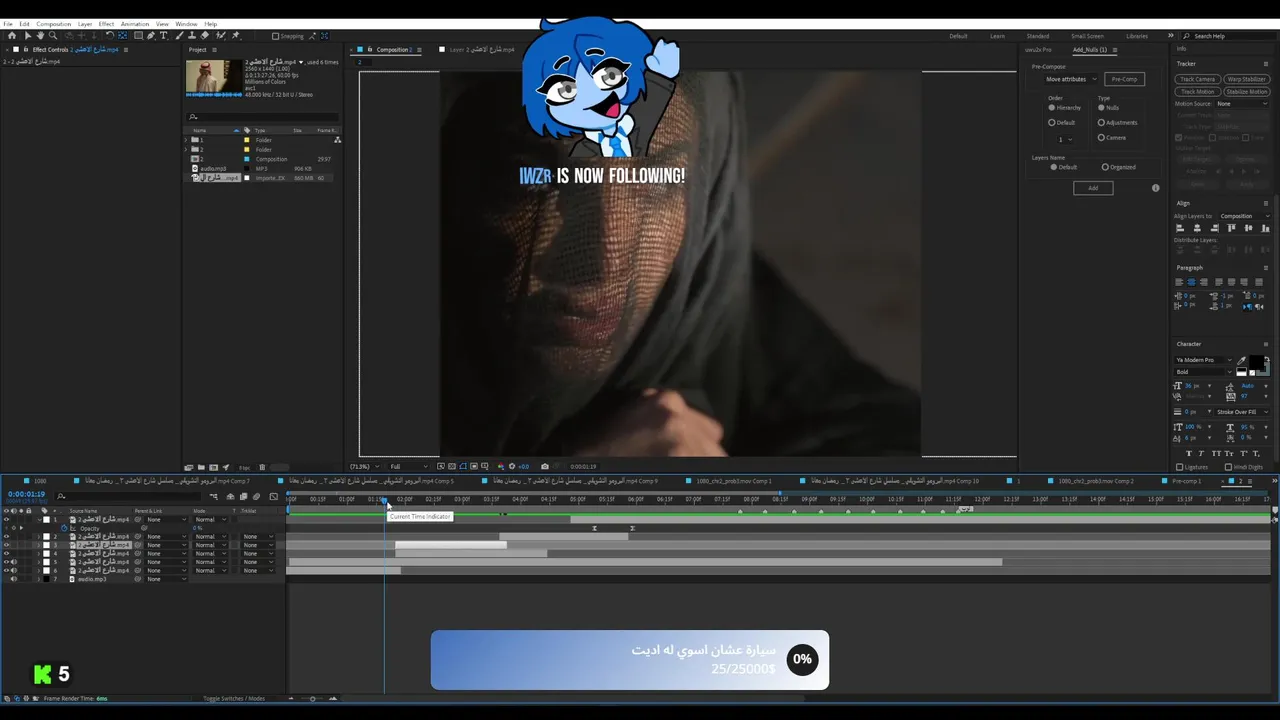Click the Character fill color swatch
Image resolution: width=1280 pixels, height=720 pixels.
1256,362
